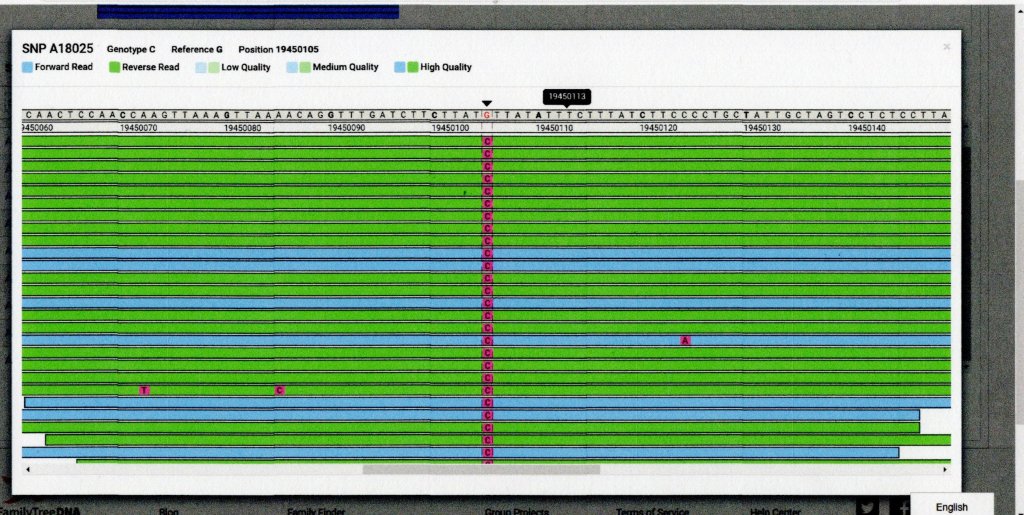Click the pink T mismatch marker

[x=144, y=390]
